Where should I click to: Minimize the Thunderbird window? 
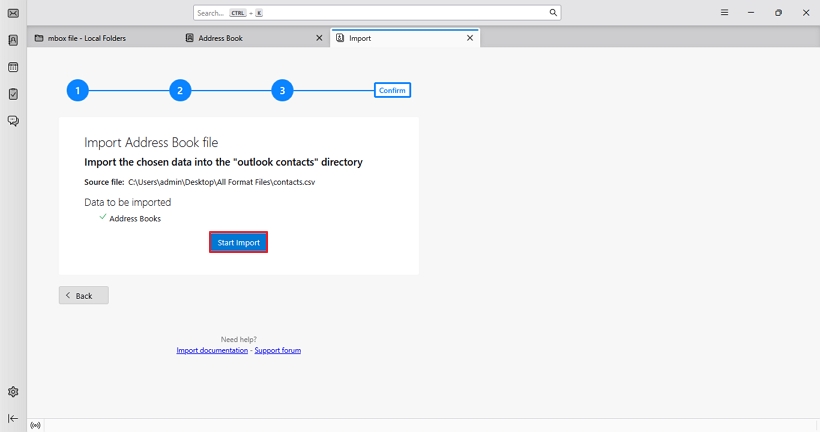(751, 13)
